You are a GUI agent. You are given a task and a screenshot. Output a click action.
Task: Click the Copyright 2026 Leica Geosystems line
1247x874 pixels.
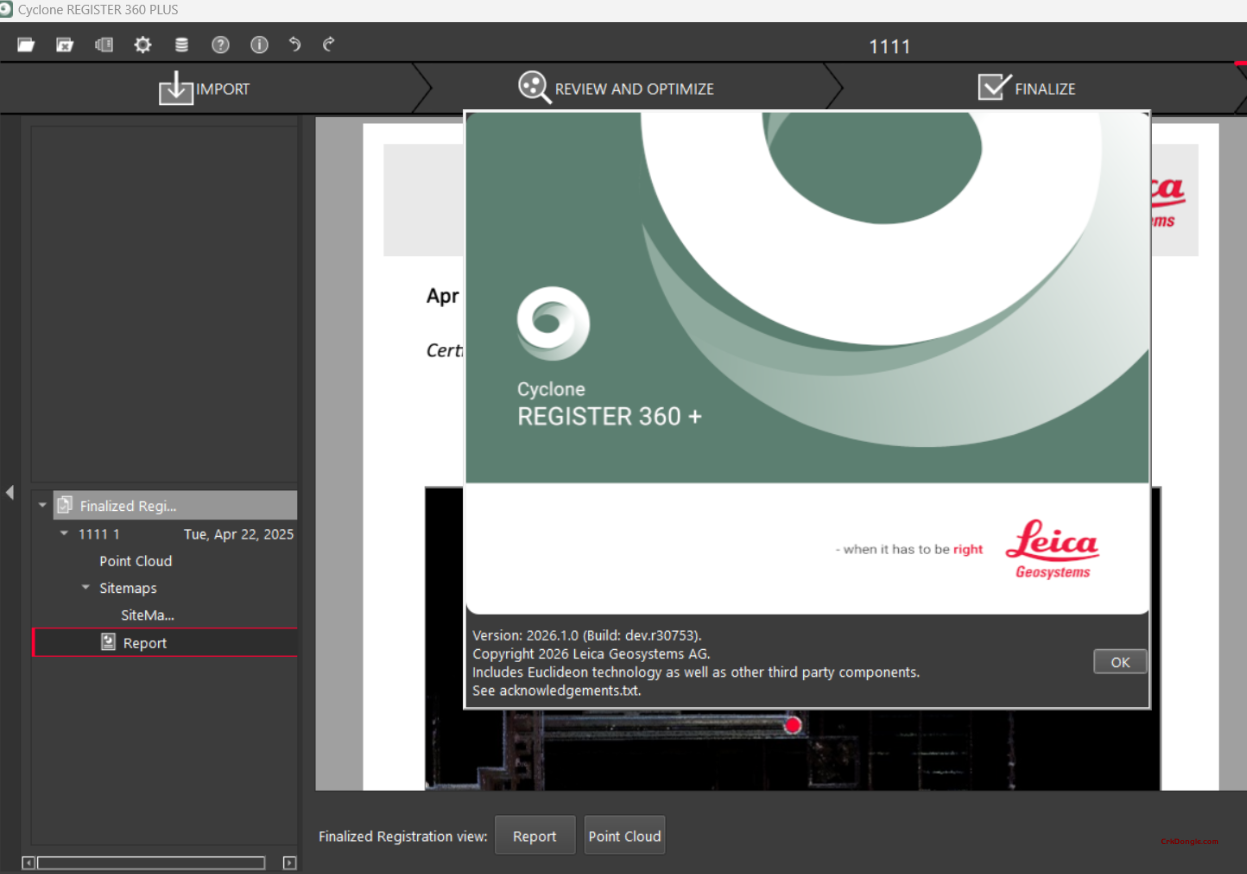point(591,654)
